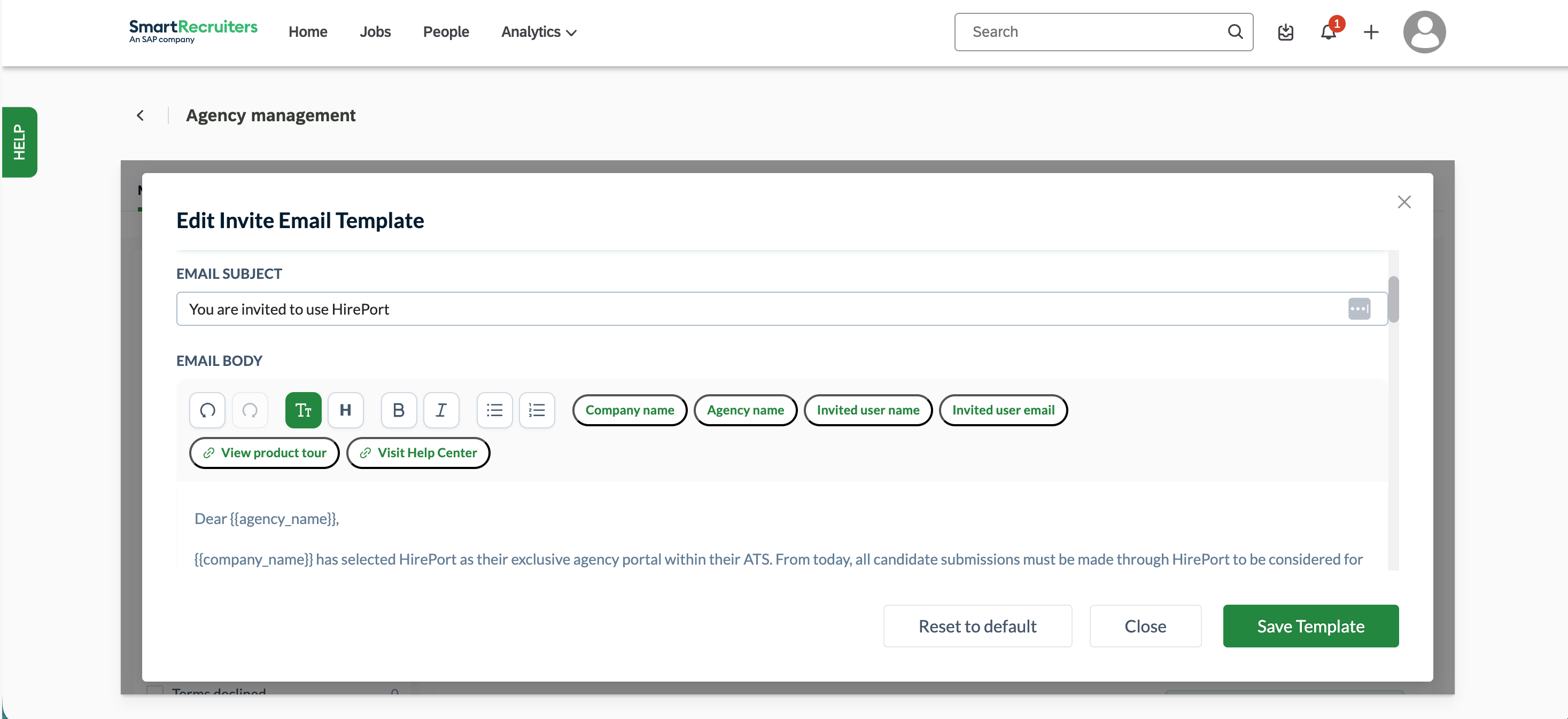Screen dimensions: 1568x719
Task: Edit the Email Subject text field
Action: point(782,309)
